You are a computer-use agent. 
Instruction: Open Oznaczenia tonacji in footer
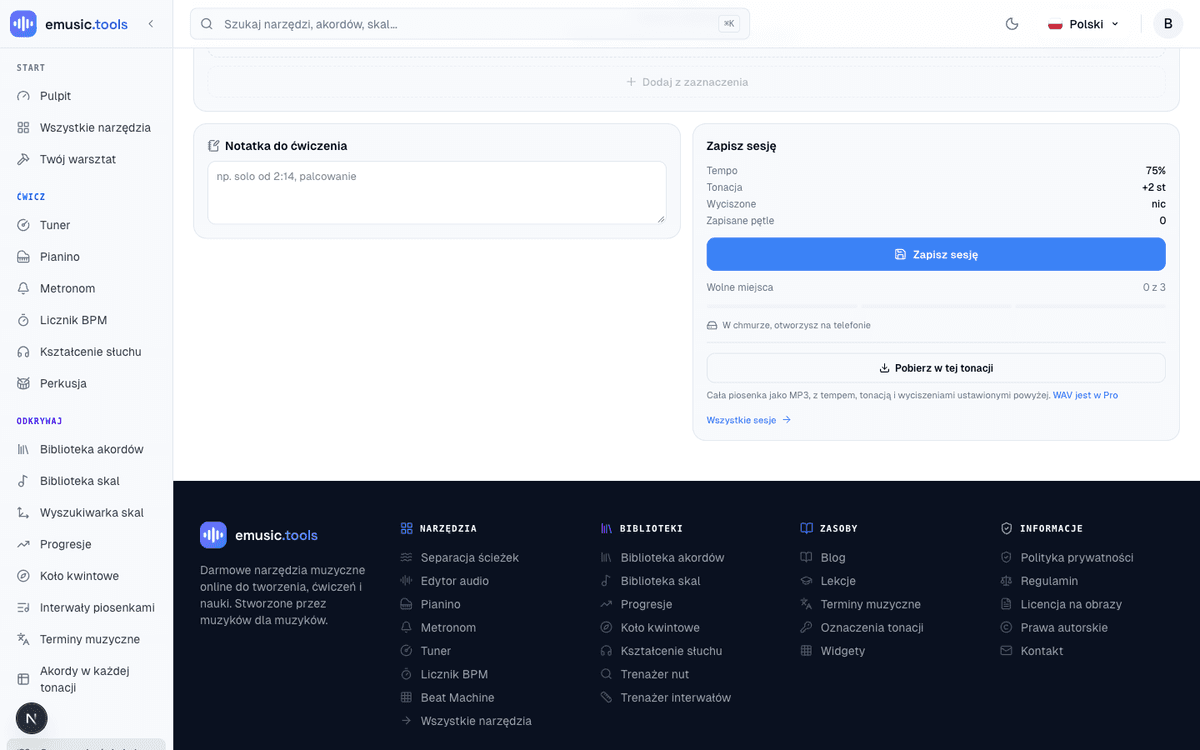point(872,628)
